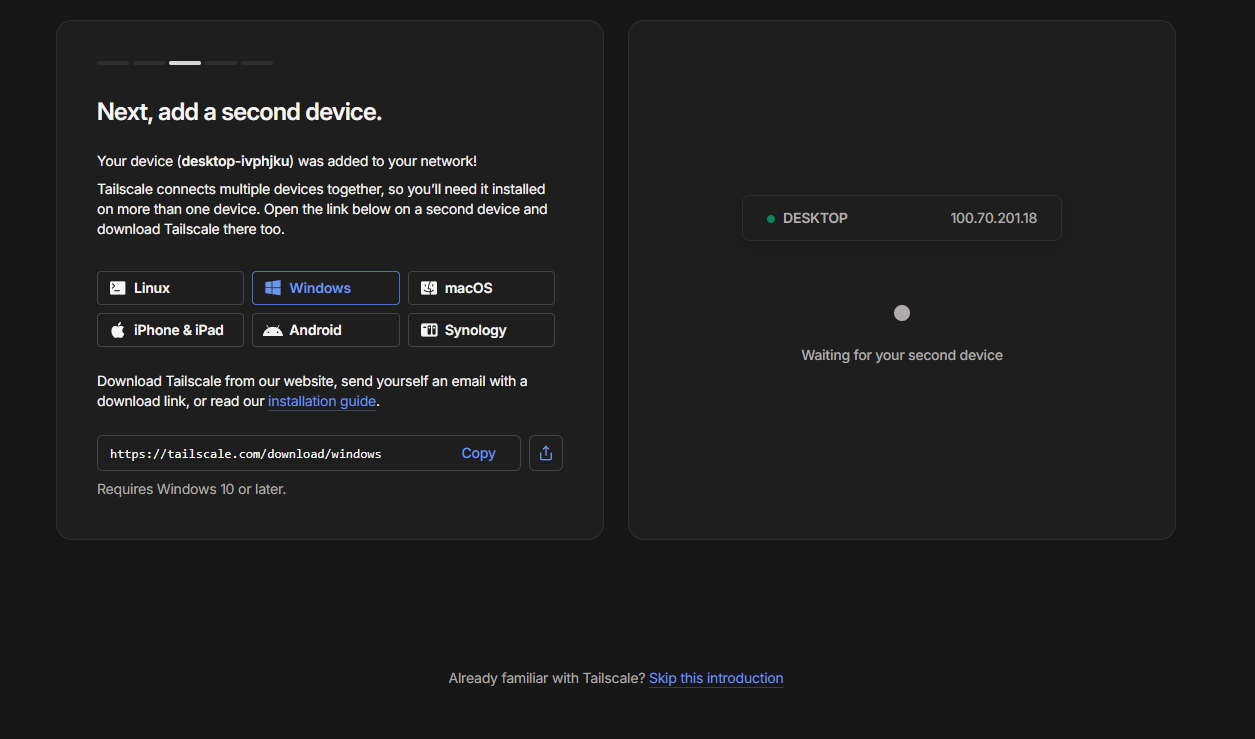Viewport: 1255px width, 739px height.
Task: Jump to the first progress step bar
Action: click(113, 63)
